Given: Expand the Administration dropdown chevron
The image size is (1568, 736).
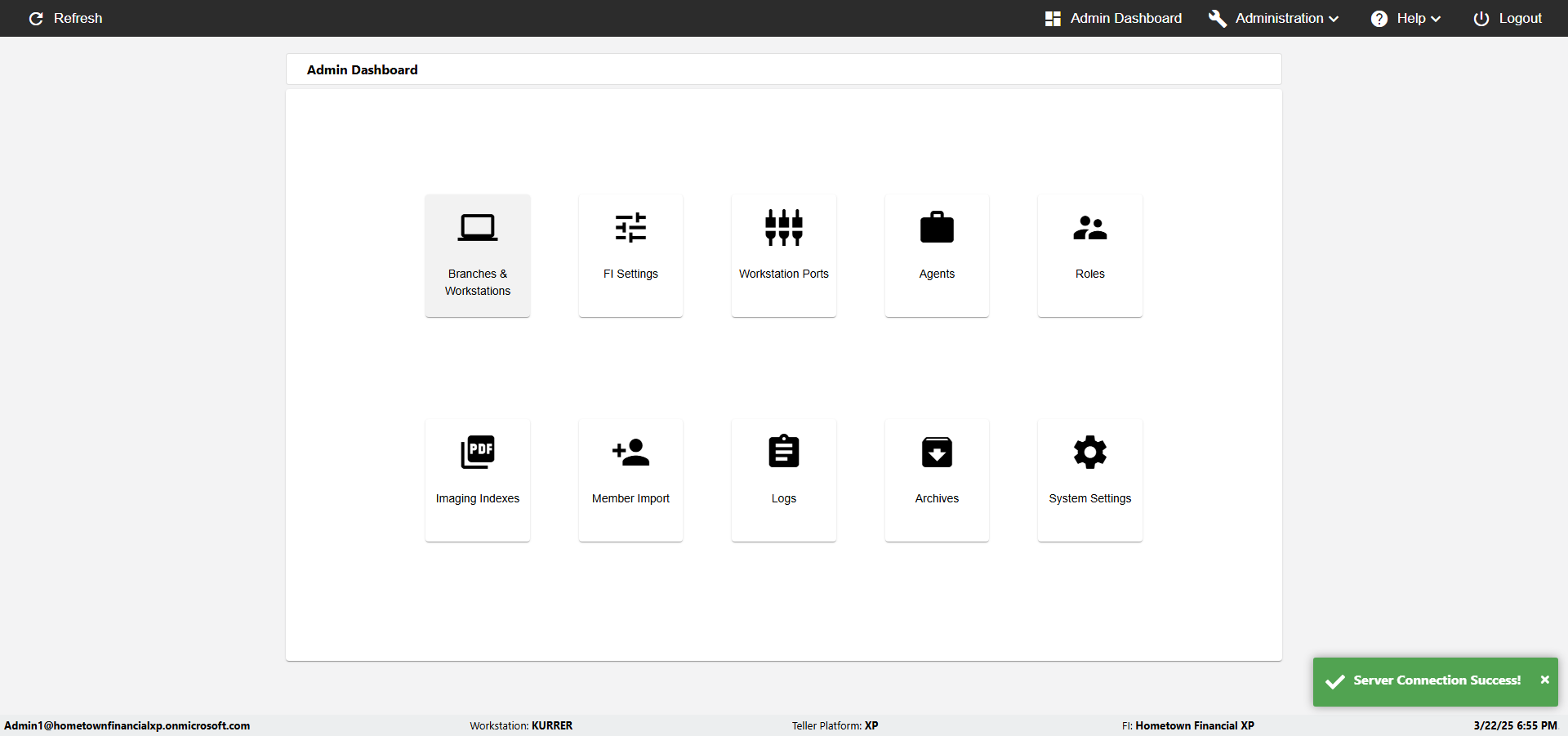Looking at the screenshot, I should click(1334, 19).
